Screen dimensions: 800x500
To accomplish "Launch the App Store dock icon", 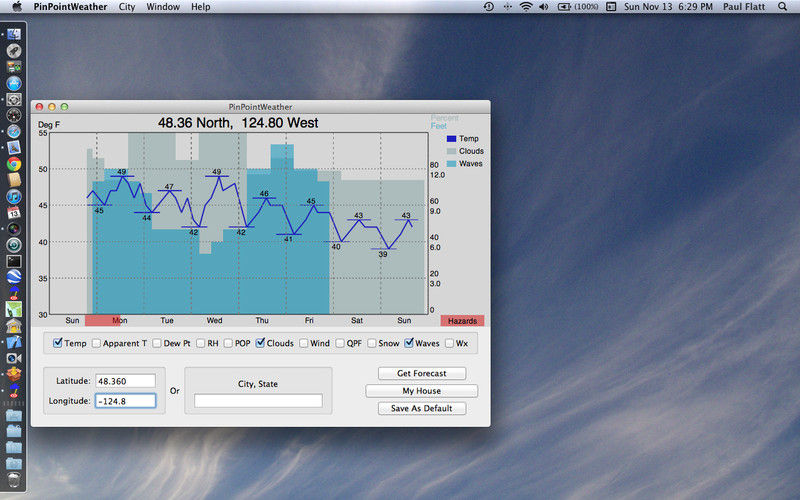I will click(x=14, y=83).
